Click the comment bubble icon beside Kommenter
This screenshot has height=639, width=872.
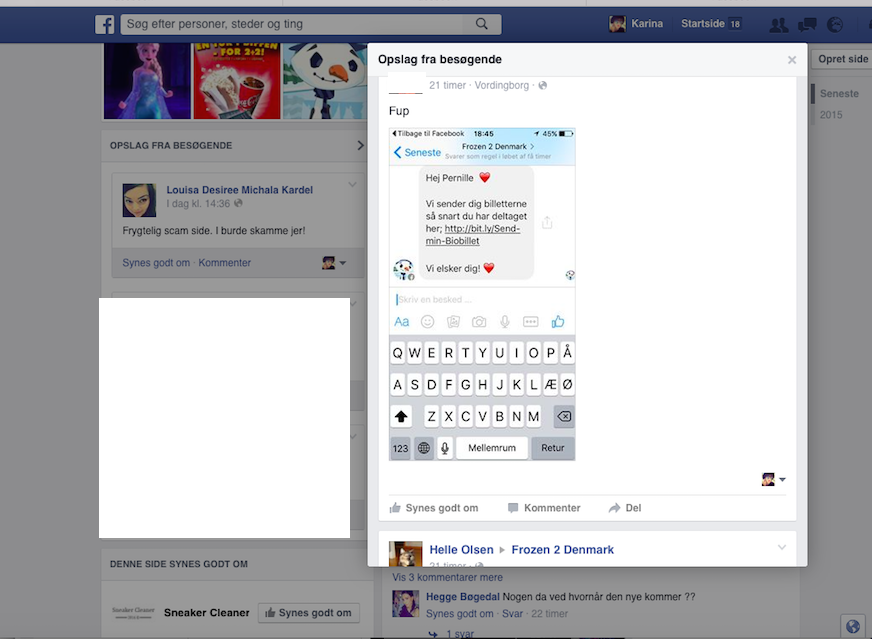click(x=513, y=508)
